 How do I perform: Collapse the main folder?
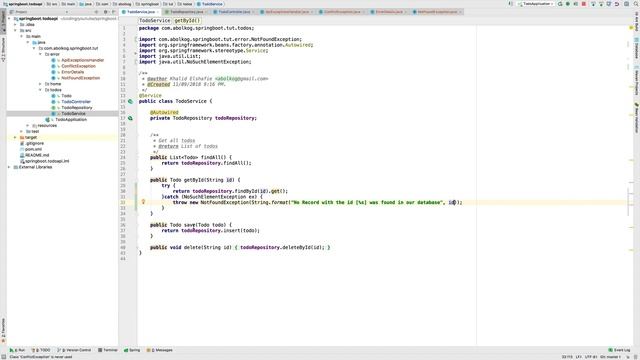point(22,36)
